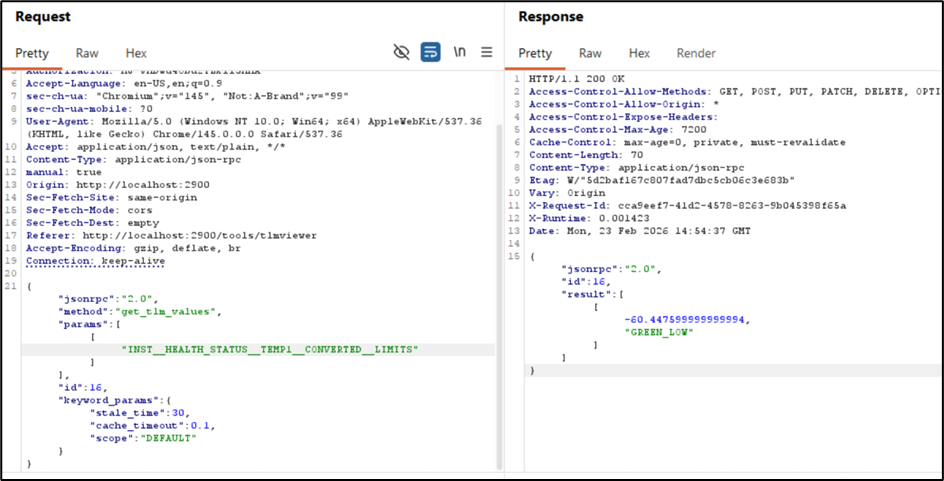Switch to the Response Raw tab

[590, 53]
